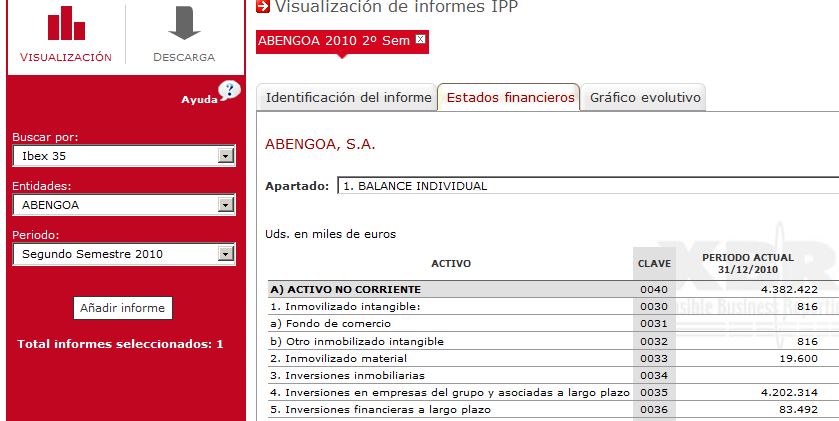Click the ABENGOA, S.A. company heading
The height and width of the screenshot is (421, 839).
click(320, 144)
